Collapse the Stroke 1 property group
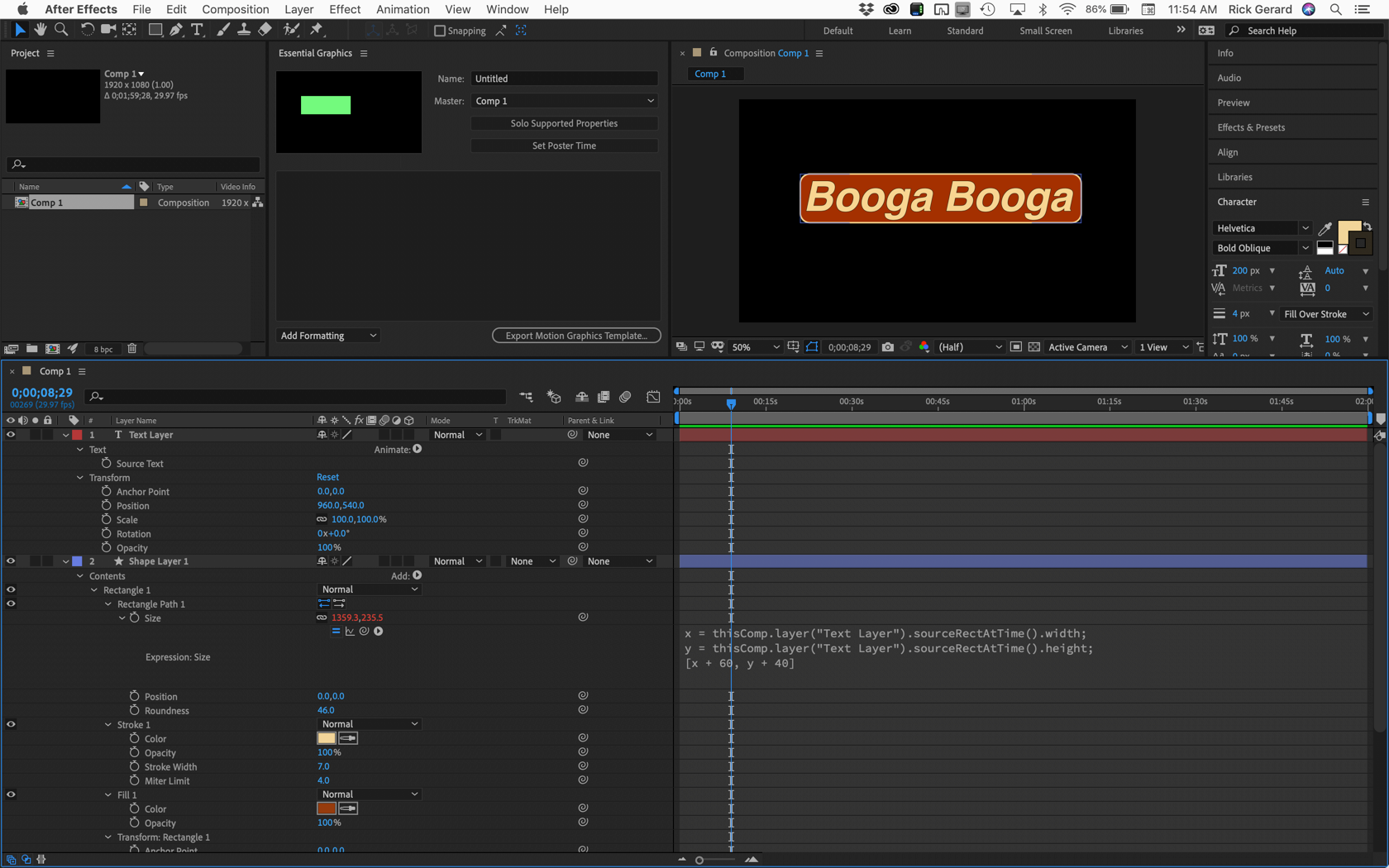The height and width of the screenshot is (868, 1389). pos(108,725)
